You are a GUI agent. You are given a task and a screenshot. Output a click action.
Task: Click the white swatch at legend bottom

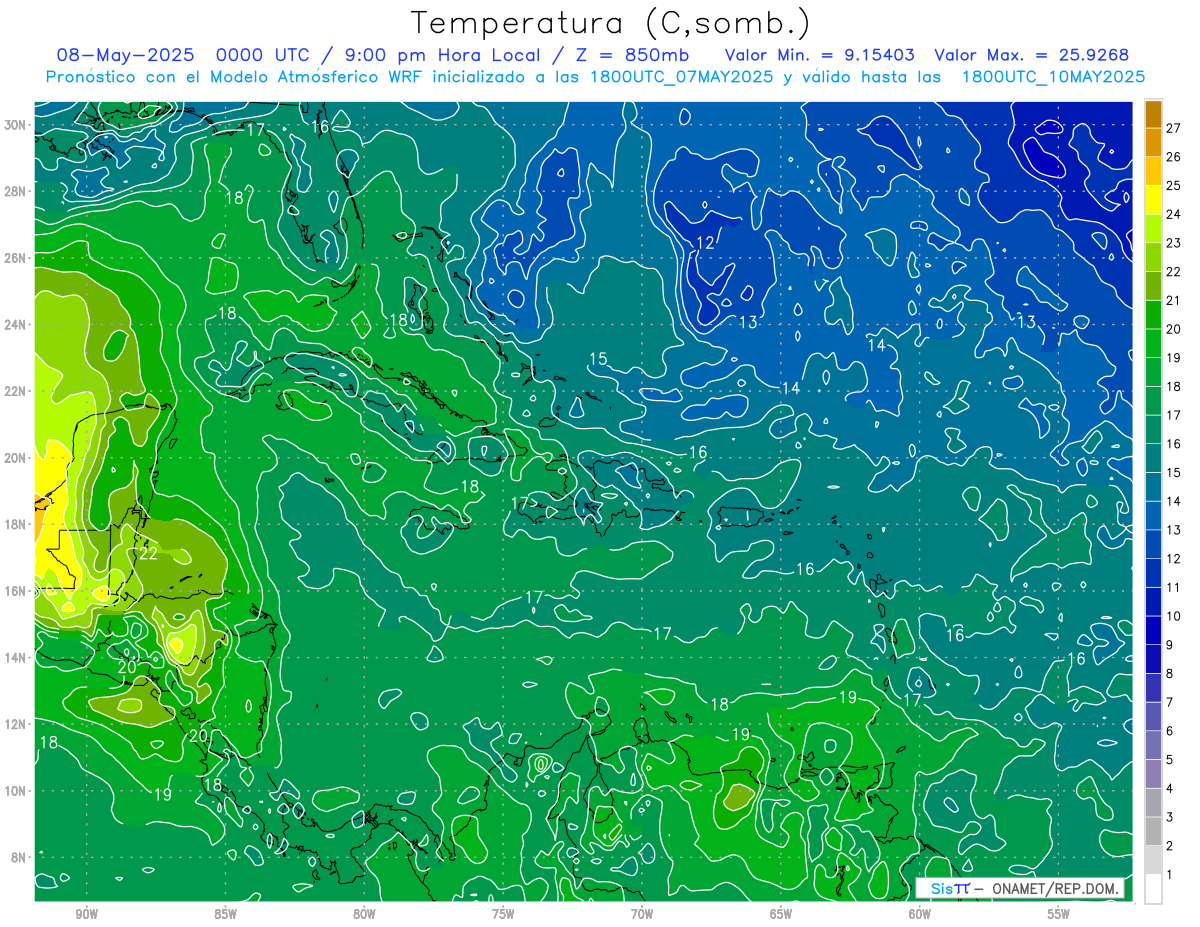pos(1153,889)
